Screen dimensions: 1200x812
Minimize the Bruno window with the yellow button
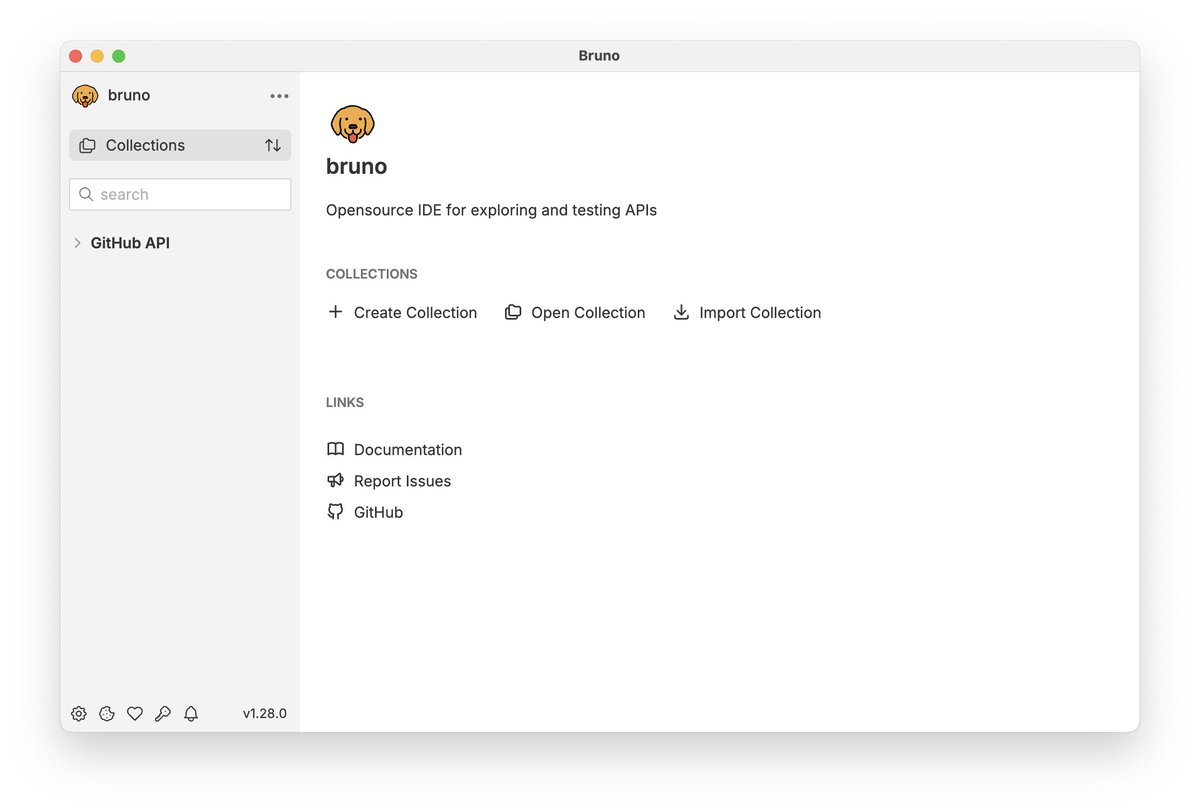pos(97,56)
